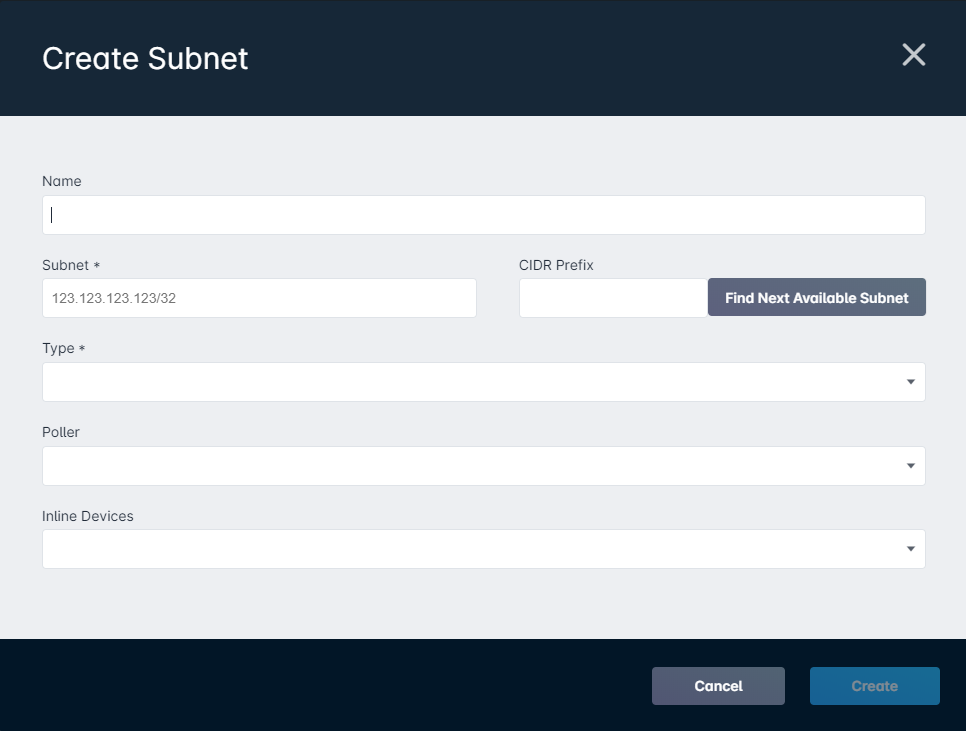966x731 pixels.
Task: Click the Poller field label
Action: [x=61, y=432]
